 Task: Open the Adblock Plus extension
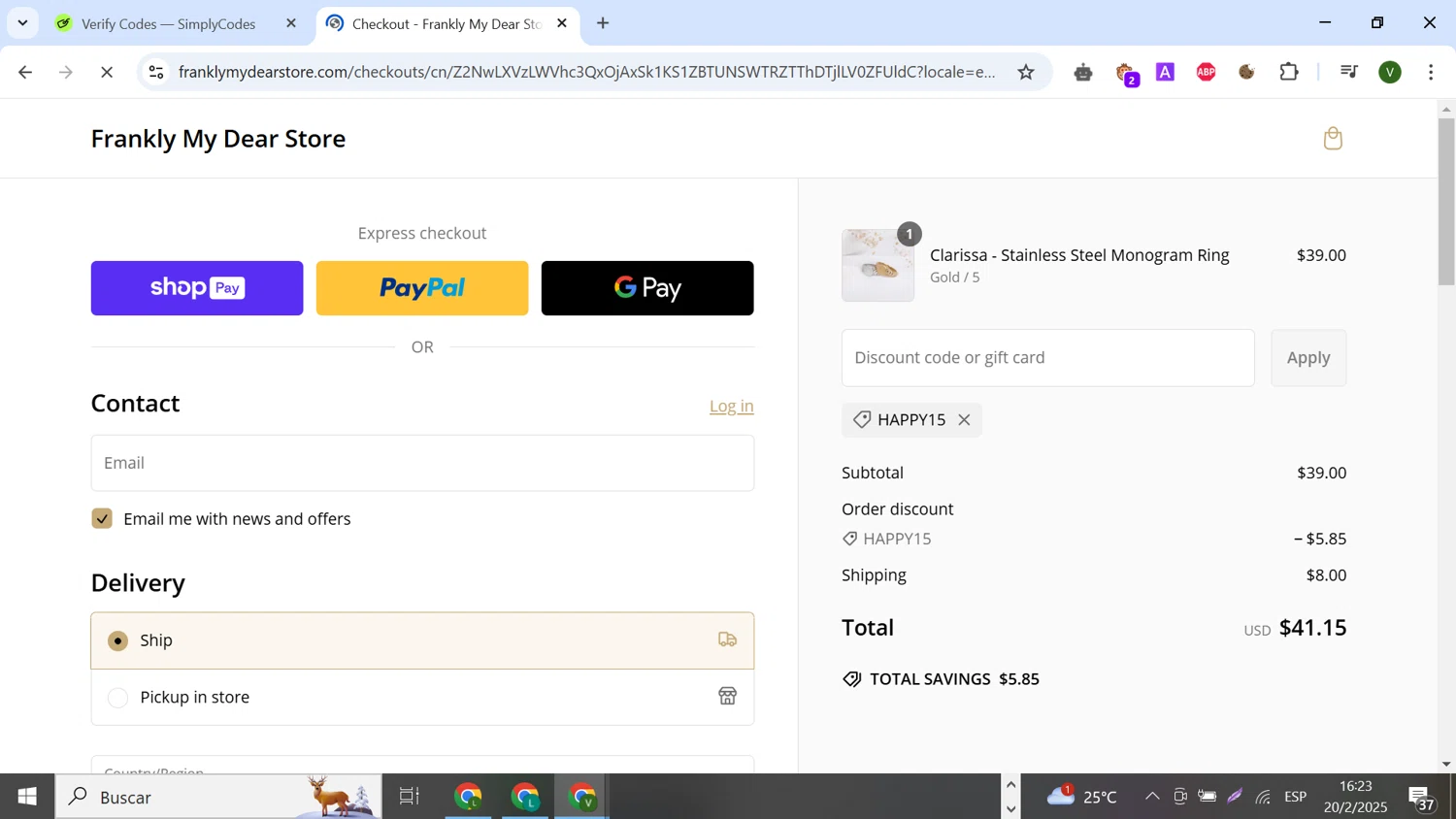pos(1207,72)
